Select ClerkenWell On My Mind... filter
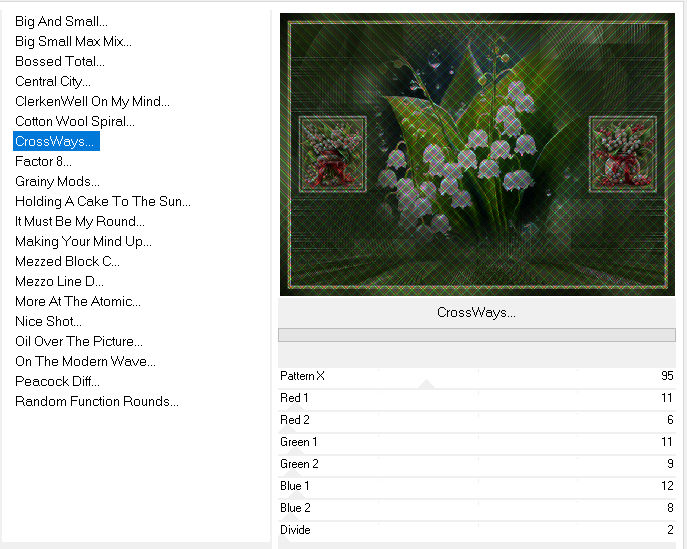Viewport: 687px width, 549px height. click(92, 102)
